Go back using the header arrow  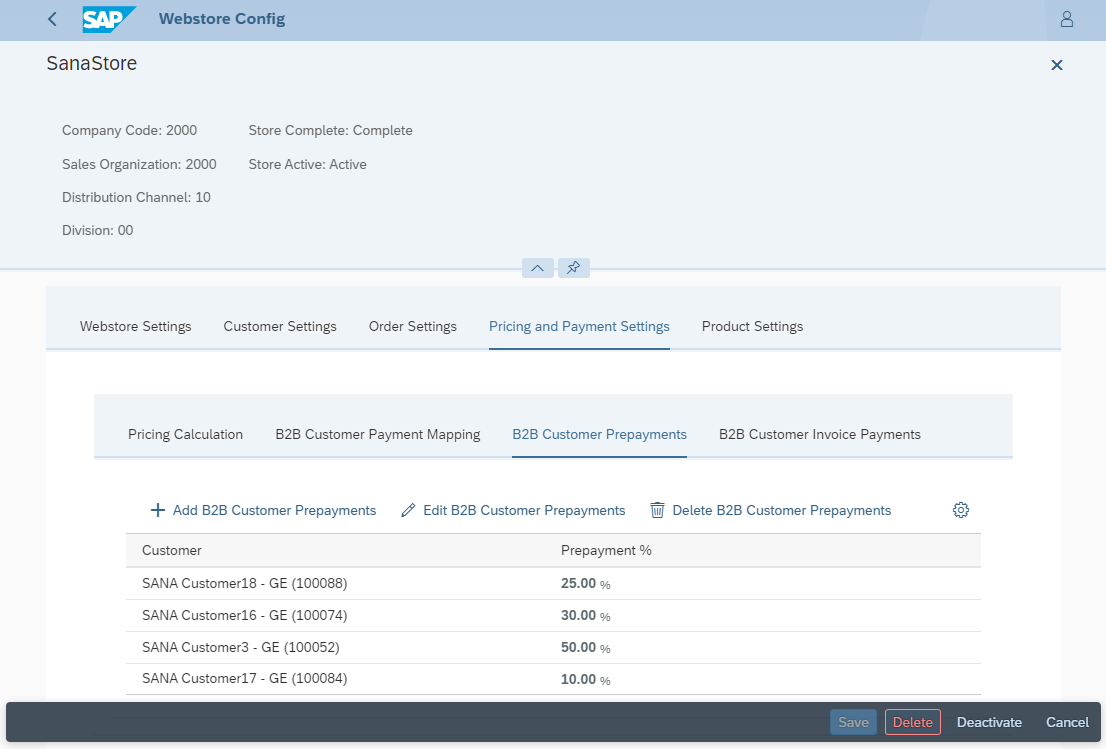pos(52,19)
